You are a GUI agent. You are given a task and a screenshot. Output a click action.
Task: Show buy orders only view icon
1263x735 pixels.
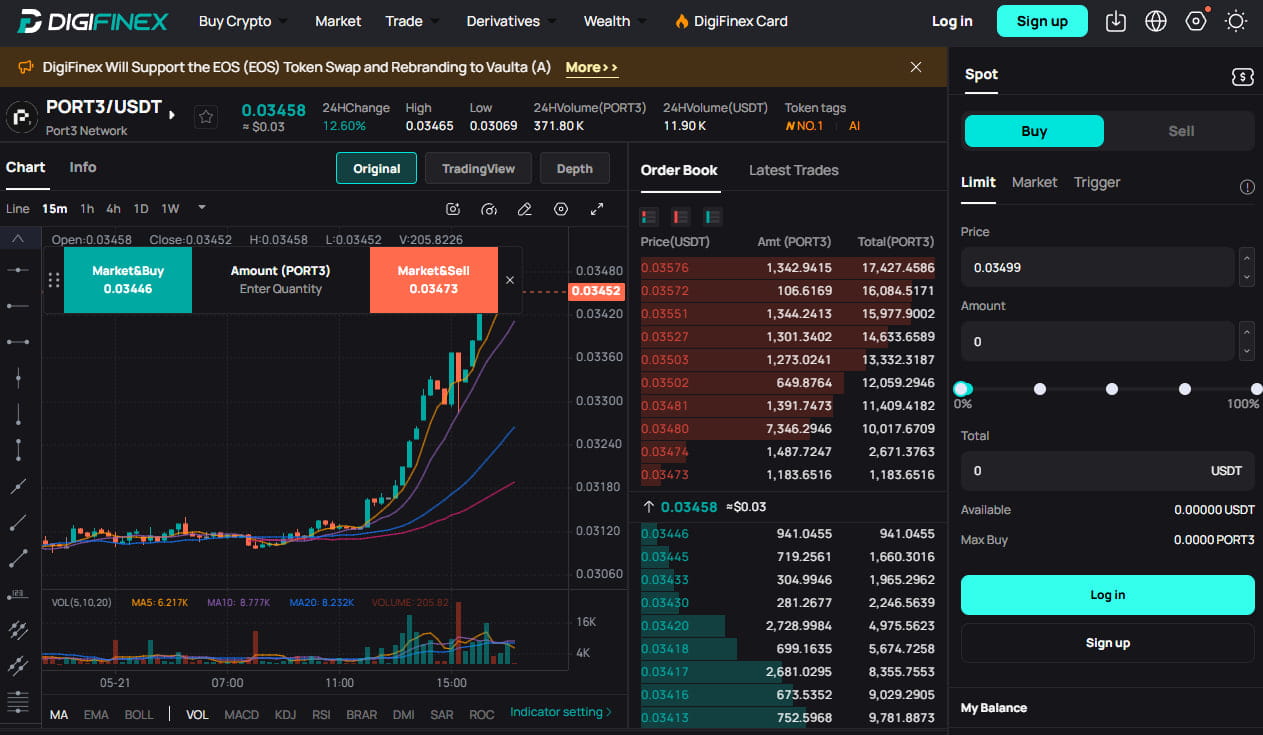point(713,216)
